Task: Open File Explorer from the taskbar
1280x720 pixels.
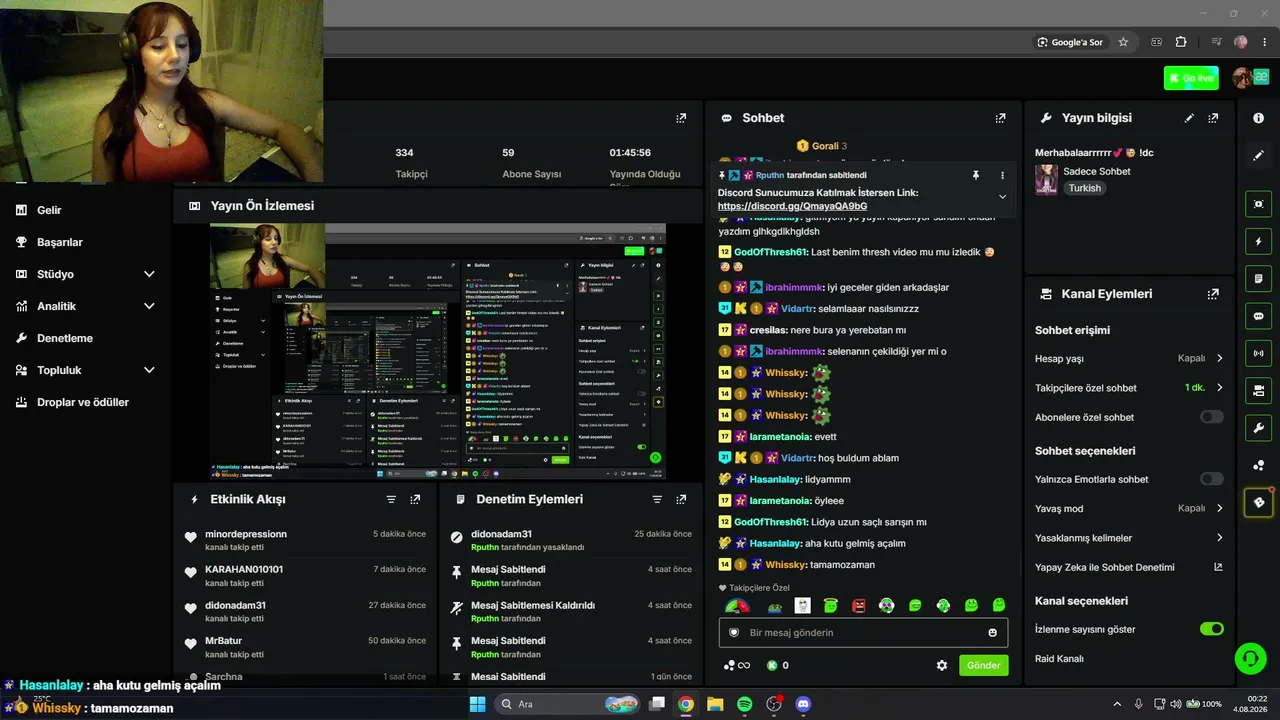Action: click(715, 704)
